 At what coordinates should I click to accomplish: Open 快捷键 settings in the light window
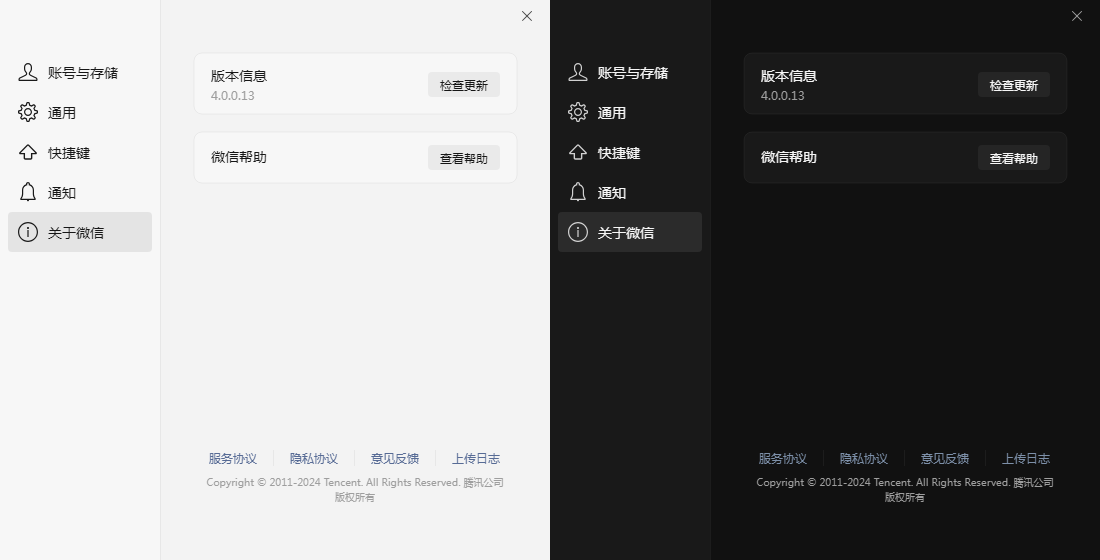pos(80,152)
